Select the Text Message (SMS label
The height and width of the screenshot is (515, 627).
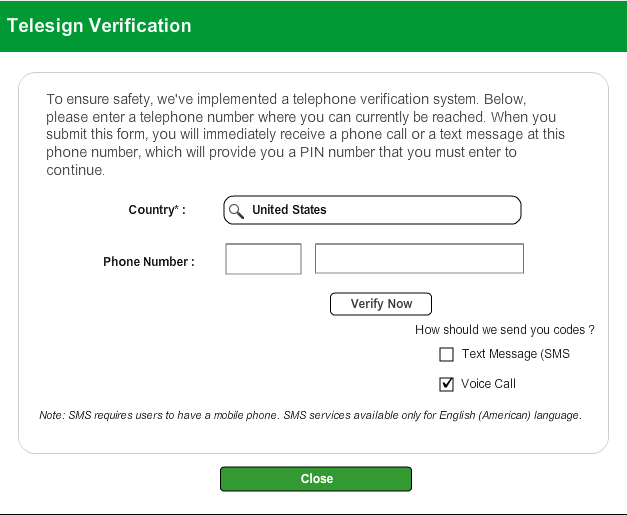pyautogui.click(x=515, y=354)
